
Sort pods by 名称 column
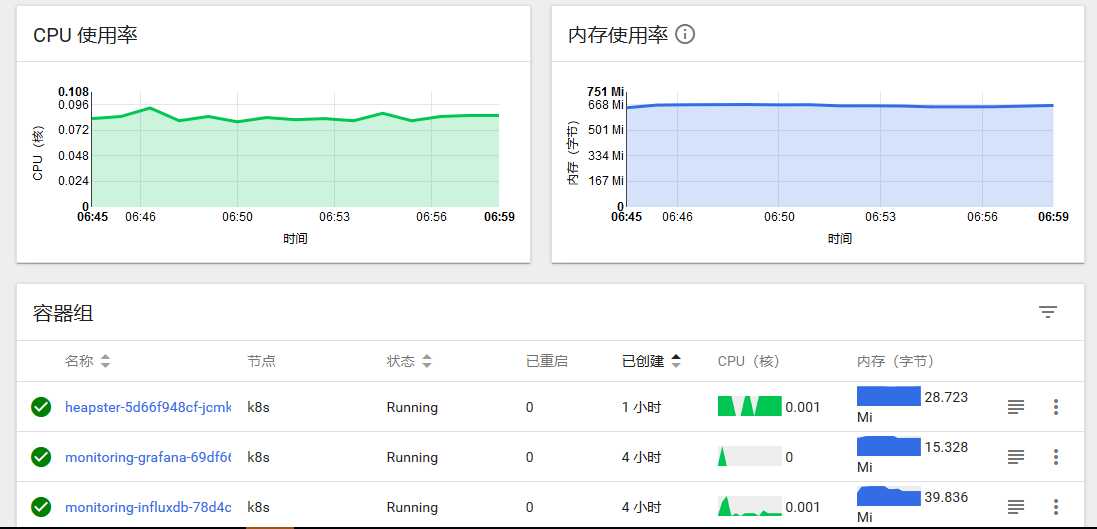87,361
